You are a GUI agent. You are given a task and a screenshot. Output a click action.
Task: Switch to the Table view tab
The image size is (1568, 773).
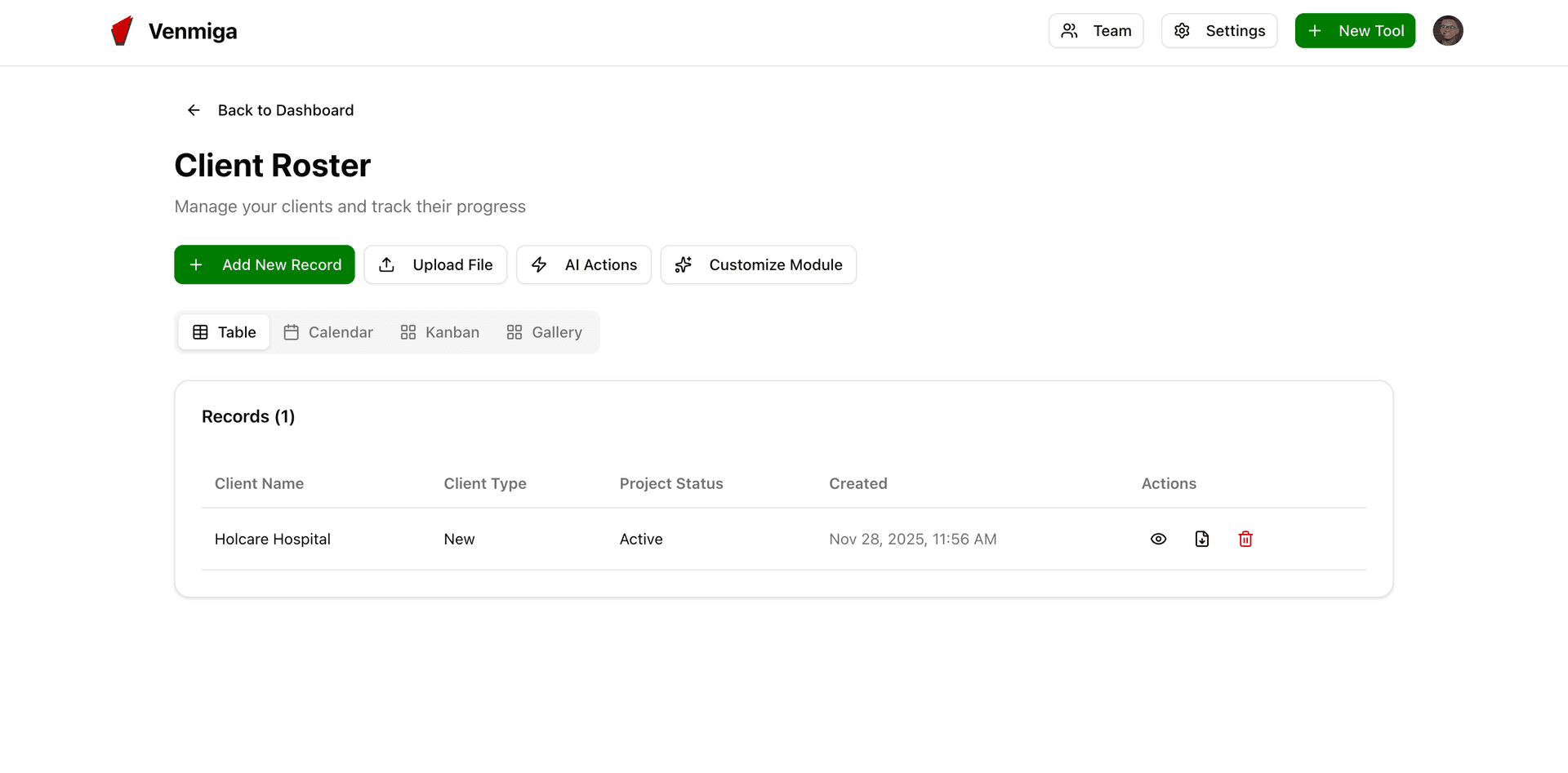pyautogui.click(x=224, y=332)
